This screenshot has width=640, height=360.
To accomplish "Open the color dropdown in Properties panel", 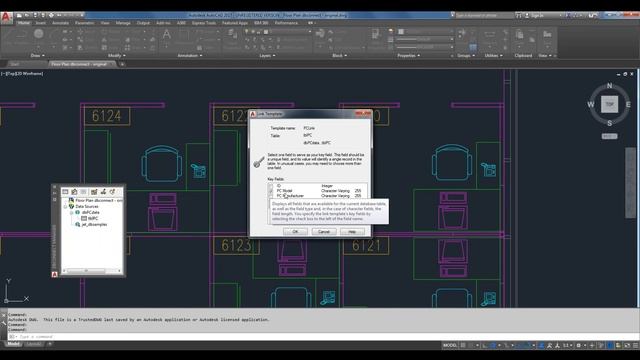I will [424, 31].
